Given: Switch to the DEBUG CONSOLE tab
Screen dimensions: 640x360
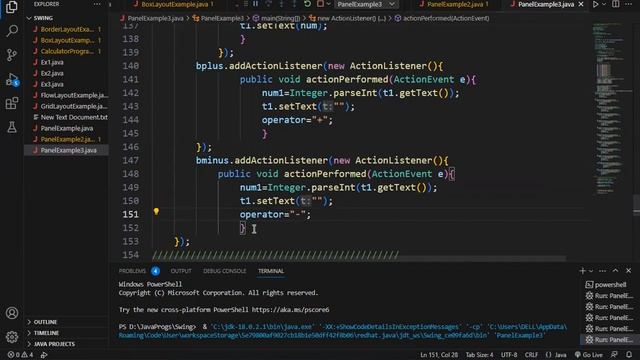Looking at the screenshot, I should tap(224, 271).
